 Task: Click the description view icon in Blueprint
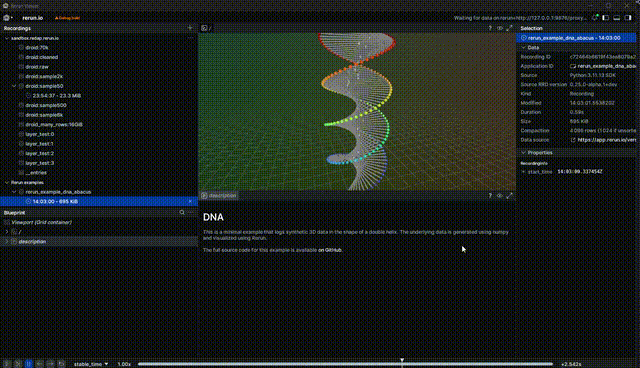pyautogui.click(x=14, y=242)
